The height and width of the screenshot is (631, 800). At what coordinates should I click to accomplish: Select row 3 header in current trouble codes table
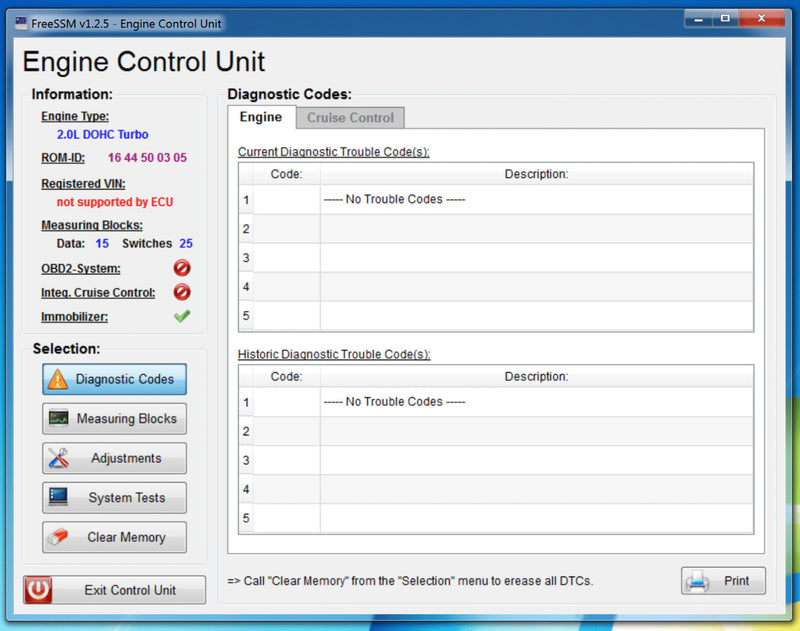click(246, 258)
